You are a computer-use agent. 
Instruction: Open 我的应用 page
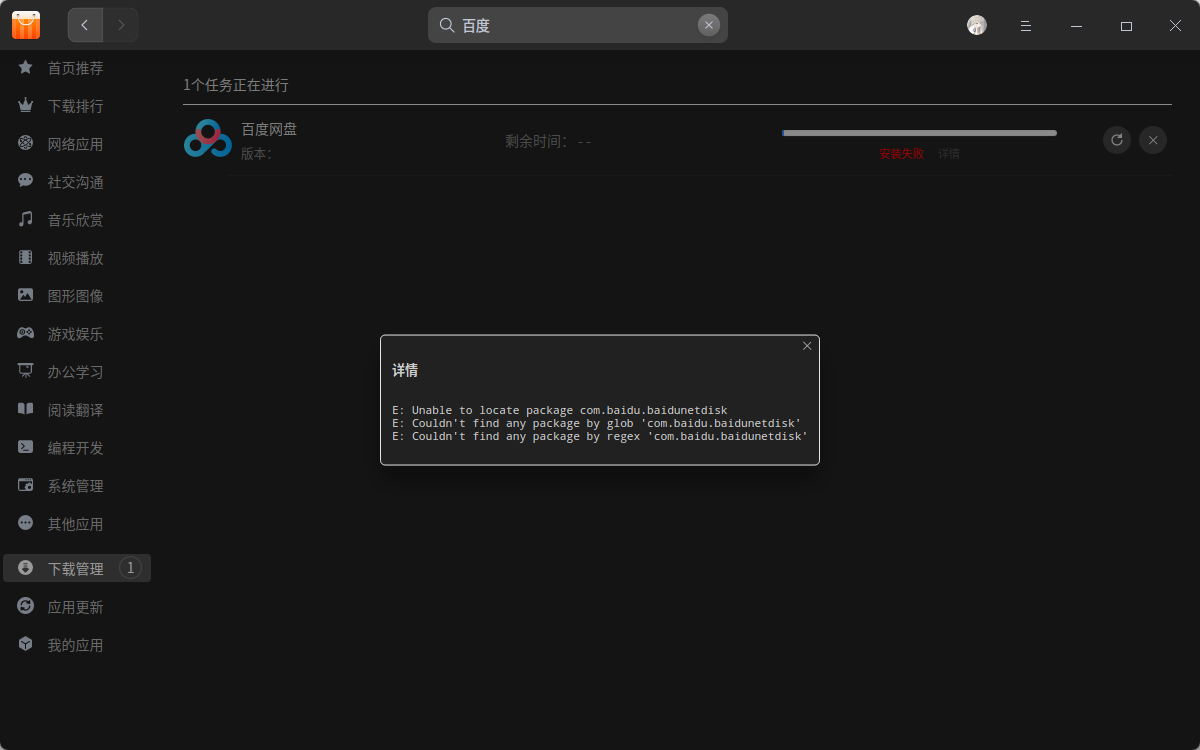(x=77, y=645)
